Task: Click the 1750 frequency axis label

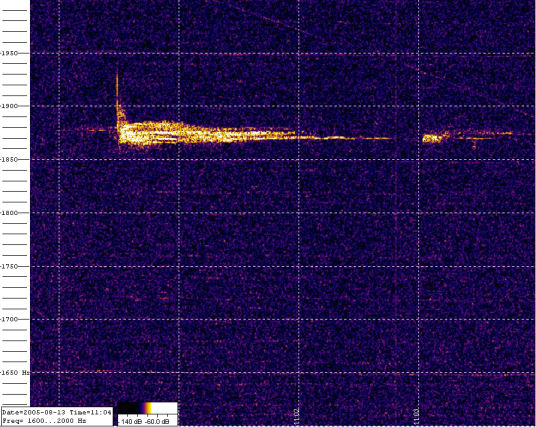Action: click(x=9, y=266)
